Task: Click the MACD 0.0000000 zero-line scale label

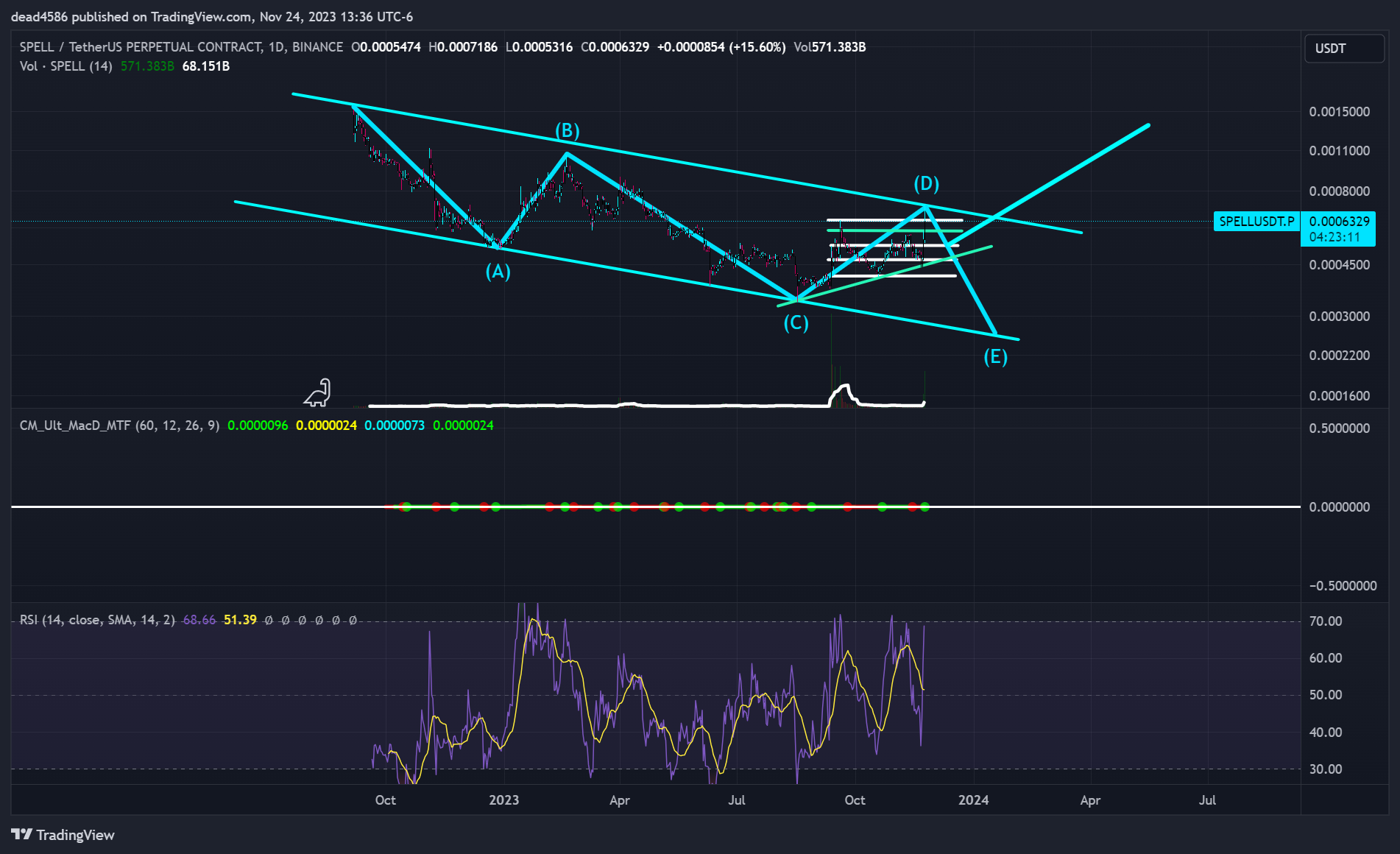Action: (x=1339, y=507)
